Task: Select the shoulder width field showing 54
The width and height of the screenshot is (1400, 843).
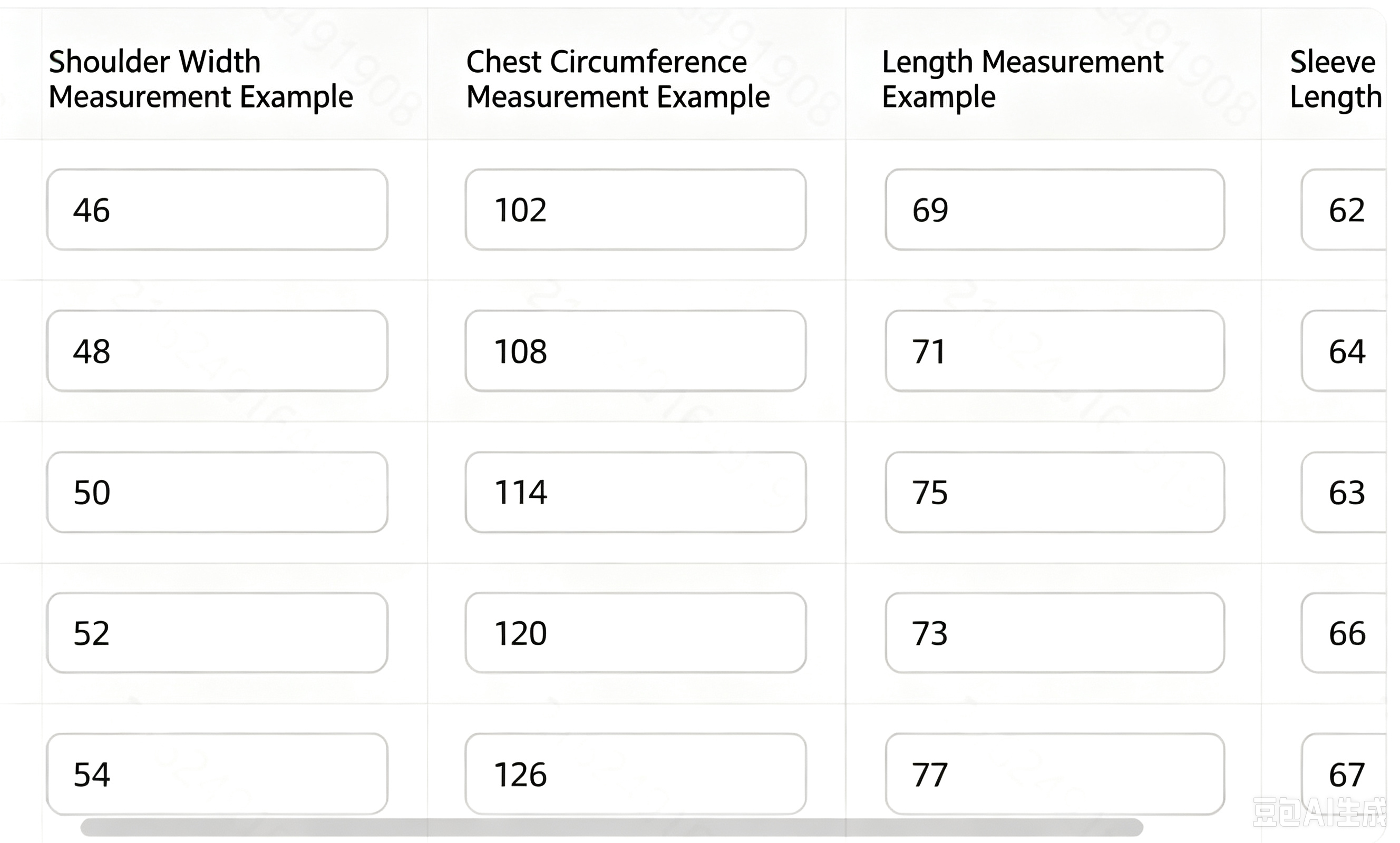Action: click(x=217, y=773)
